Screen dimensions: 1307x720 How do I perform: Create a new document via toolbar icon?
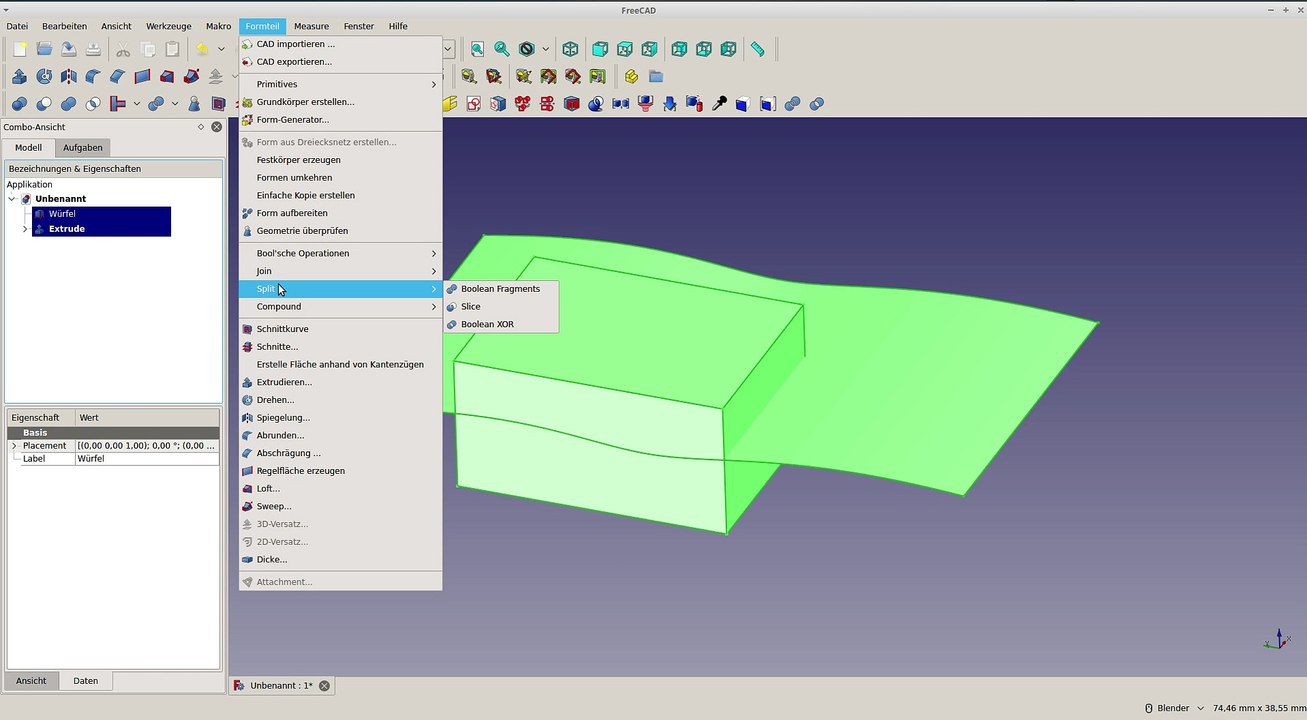pos(19,49)
